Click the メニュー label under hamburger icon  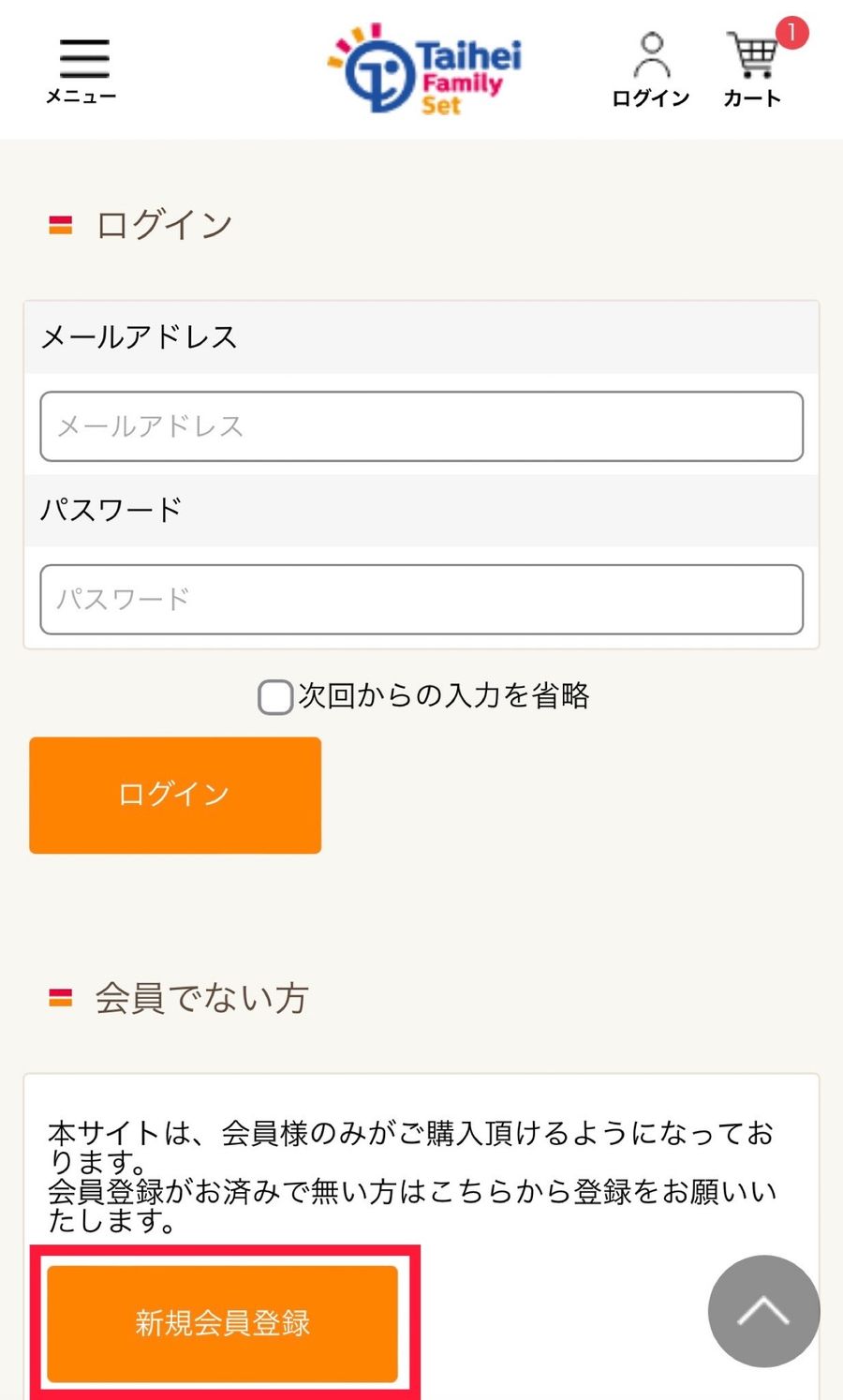[x=81, y=96]
